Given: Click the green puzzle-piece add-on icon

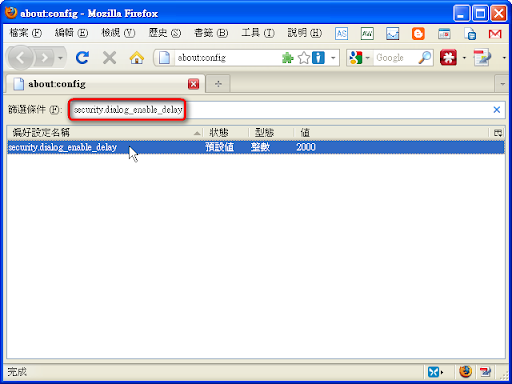Looking at the screenshot, I should click(x=287, y=58).
